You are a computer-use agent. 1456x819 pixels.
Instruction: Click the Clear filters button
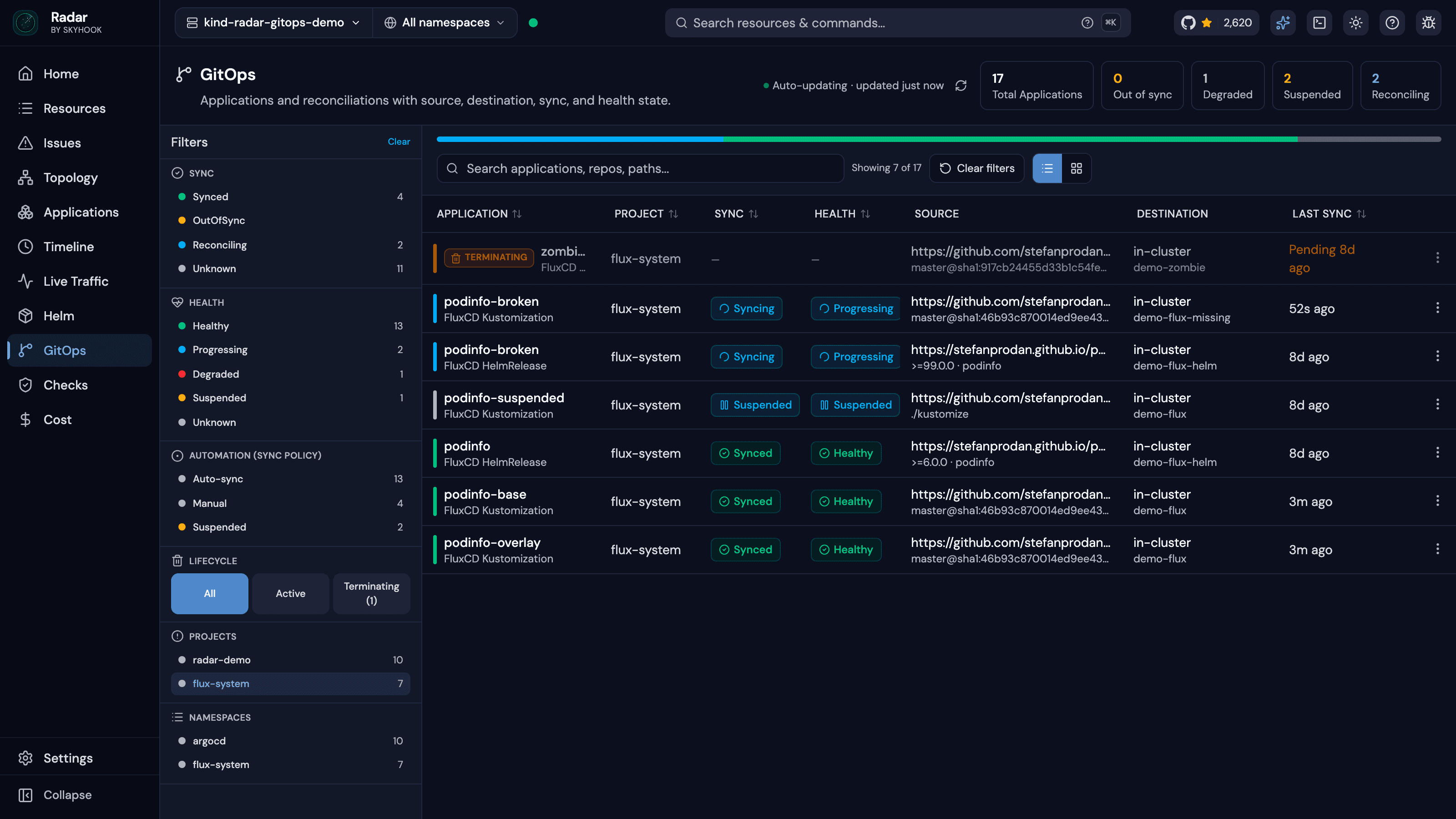point(977,168)
